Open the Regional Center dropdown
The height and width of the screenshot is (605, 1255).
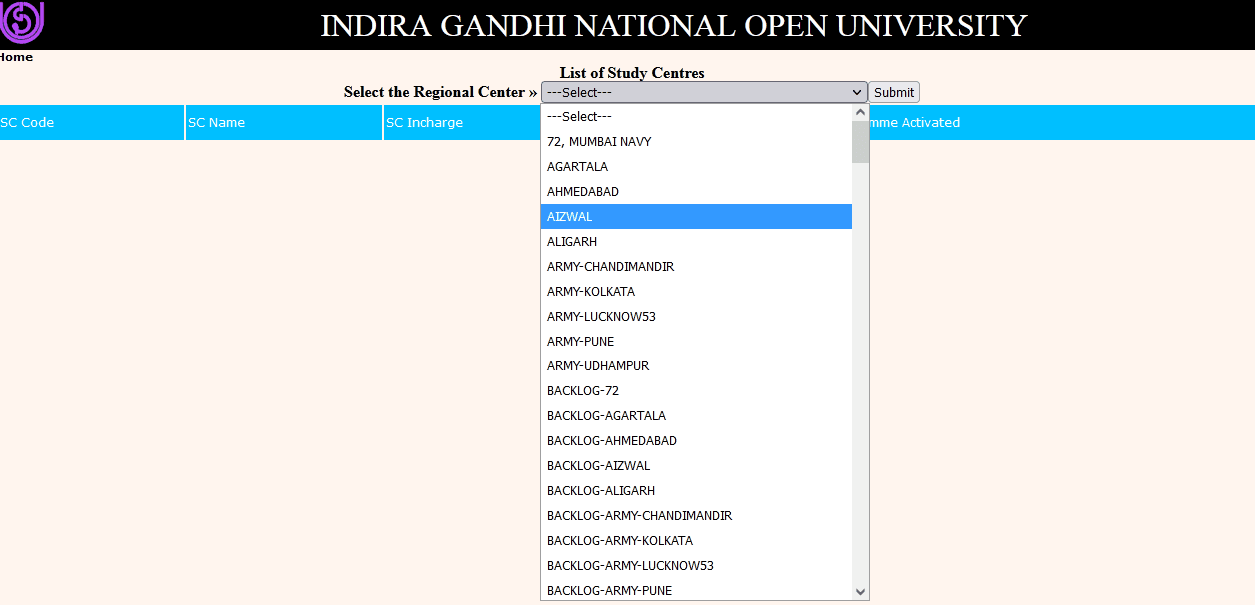(703, 91)
